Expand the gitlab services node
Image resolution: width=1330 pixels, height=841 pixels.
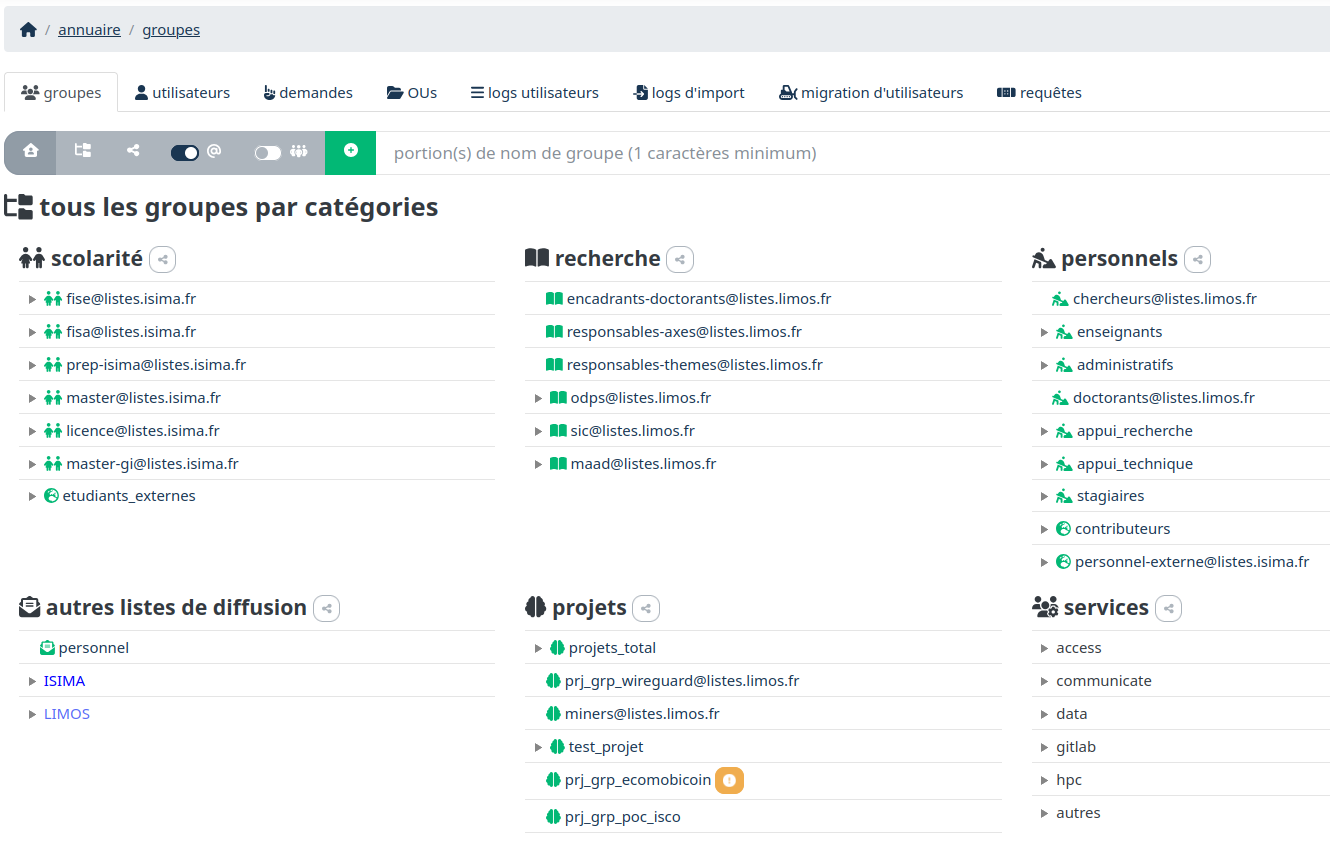coord(1045,747)
